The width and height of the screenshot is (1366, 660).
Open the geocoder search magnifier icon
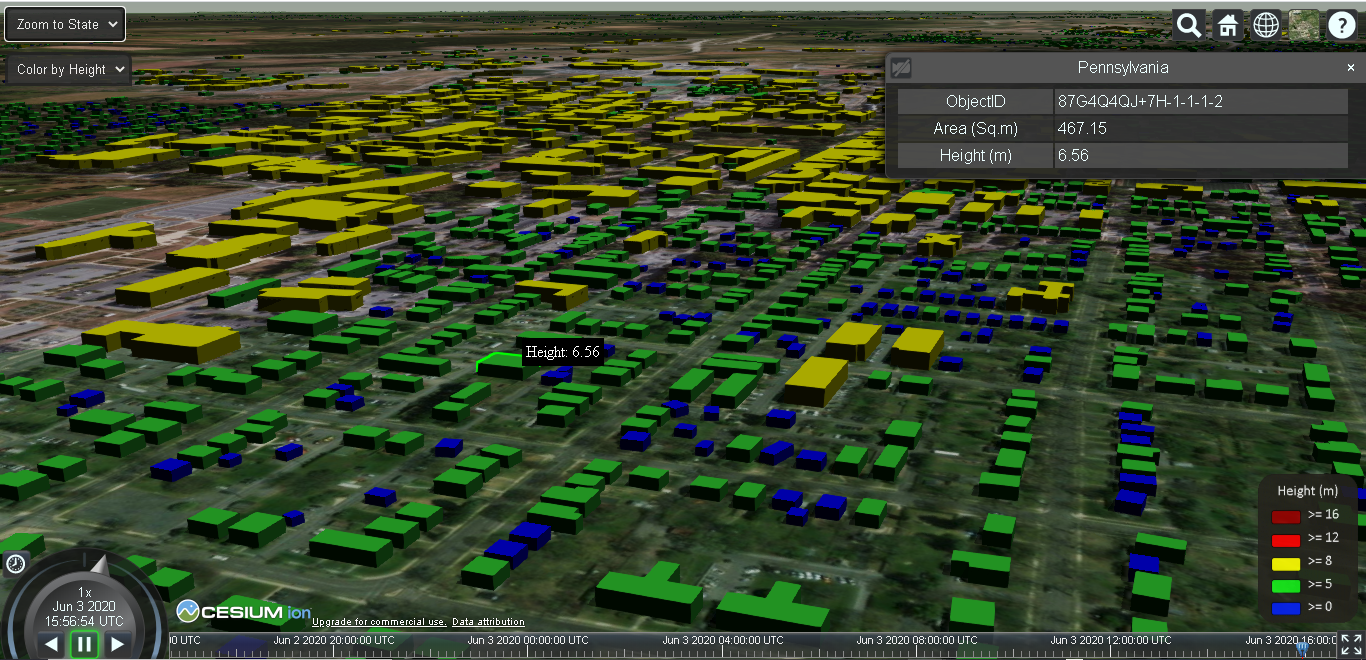pos(1188,25)
